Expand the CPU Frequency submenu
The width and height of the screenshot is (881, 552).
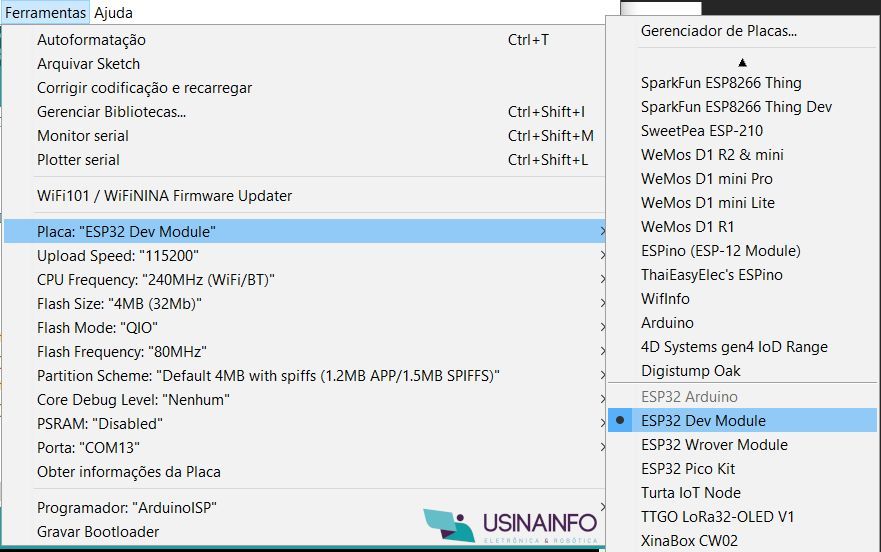304,280
